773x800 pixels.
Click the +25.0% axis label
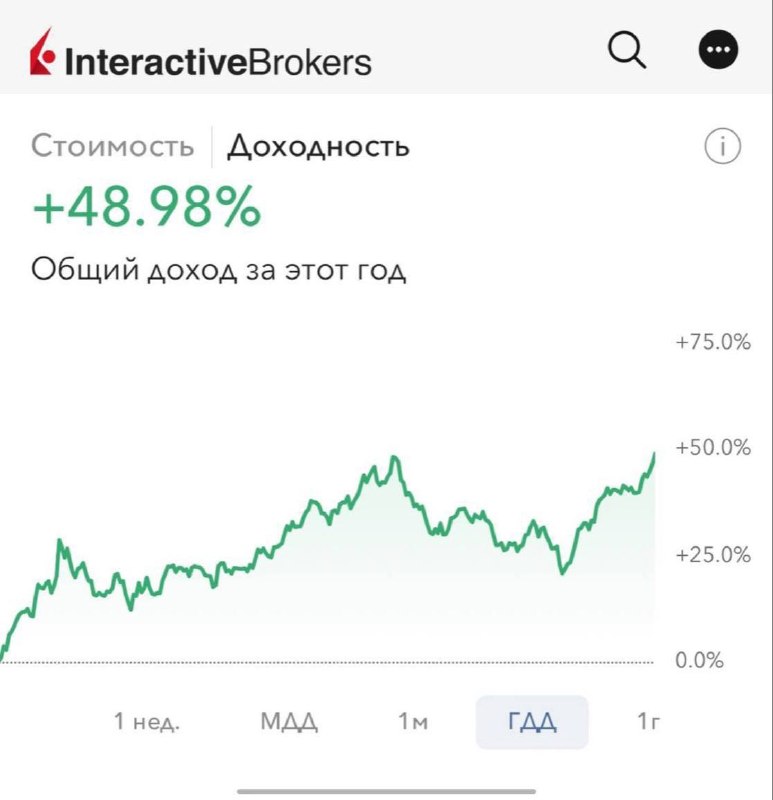click(x=713, y=555)
